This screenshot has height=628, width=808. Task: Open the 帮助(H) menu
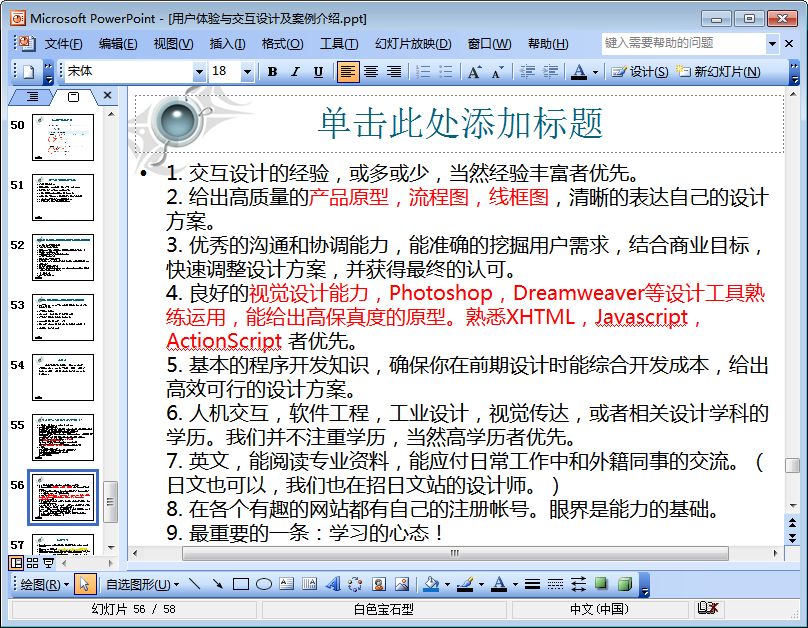[x=548, y=44]
